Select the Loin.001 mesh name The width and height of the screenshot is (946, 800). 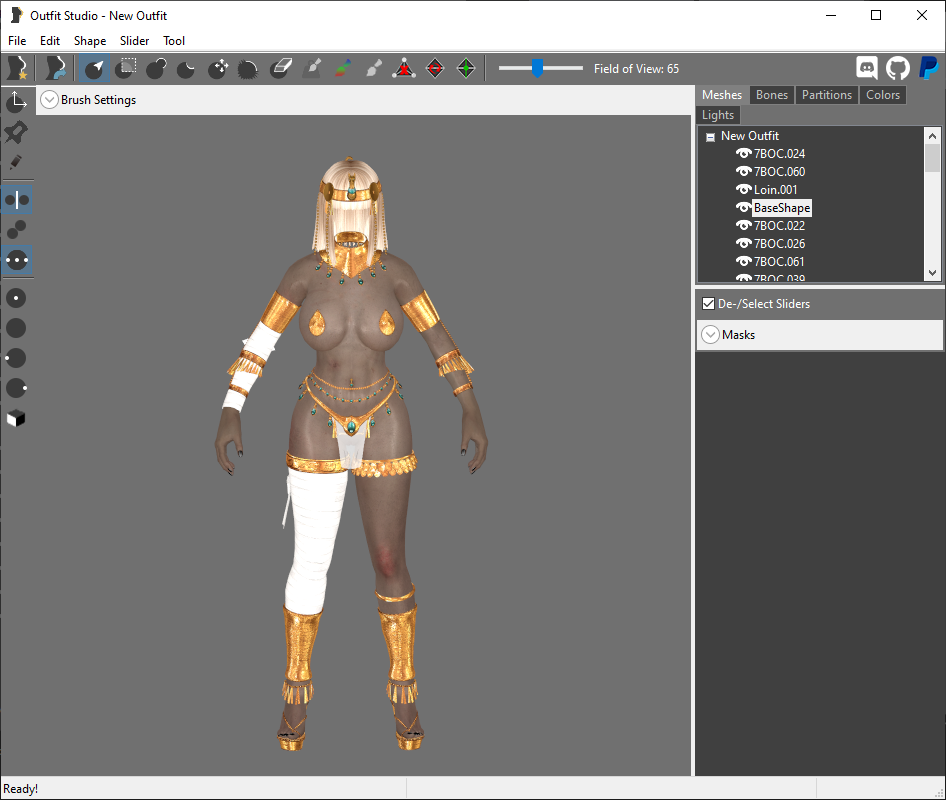(775, 189)
